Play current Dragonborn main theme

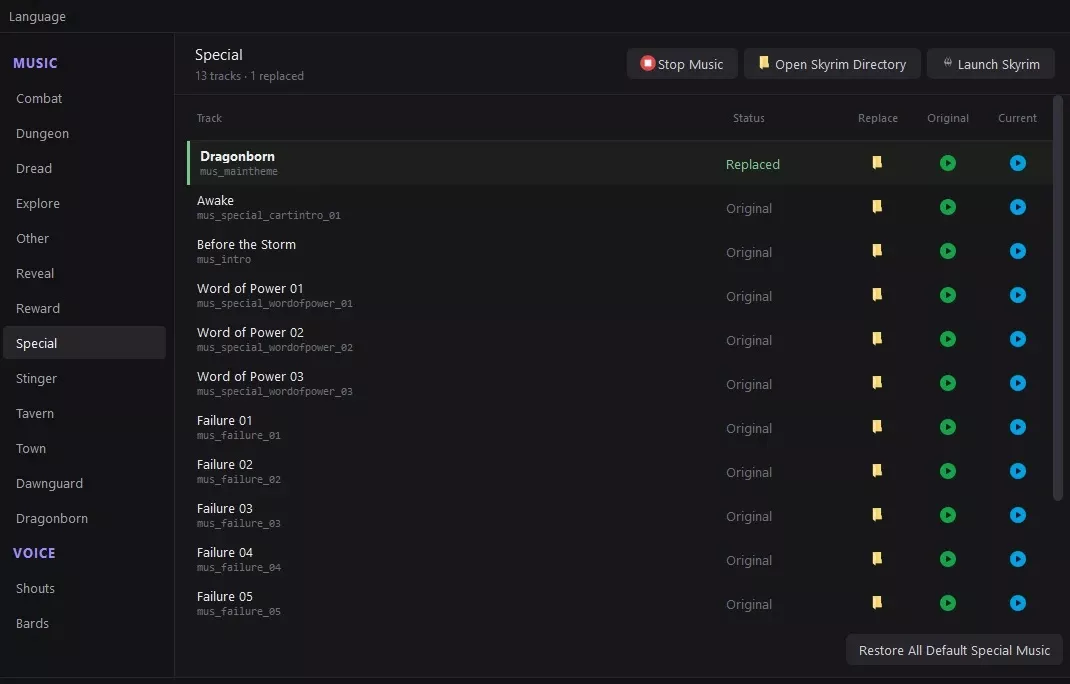[1017, 163]
